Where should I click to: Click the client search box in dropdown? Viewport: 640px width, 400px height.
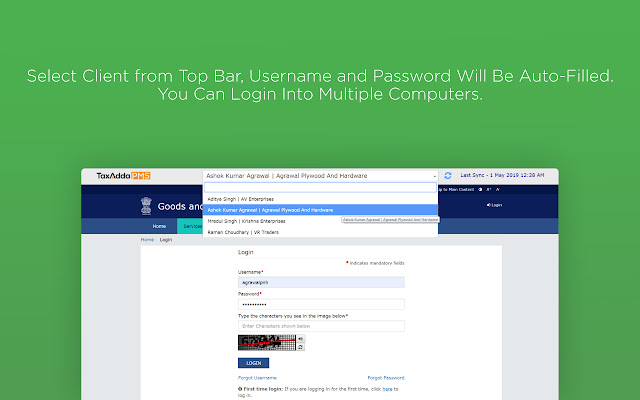[320, 187]
